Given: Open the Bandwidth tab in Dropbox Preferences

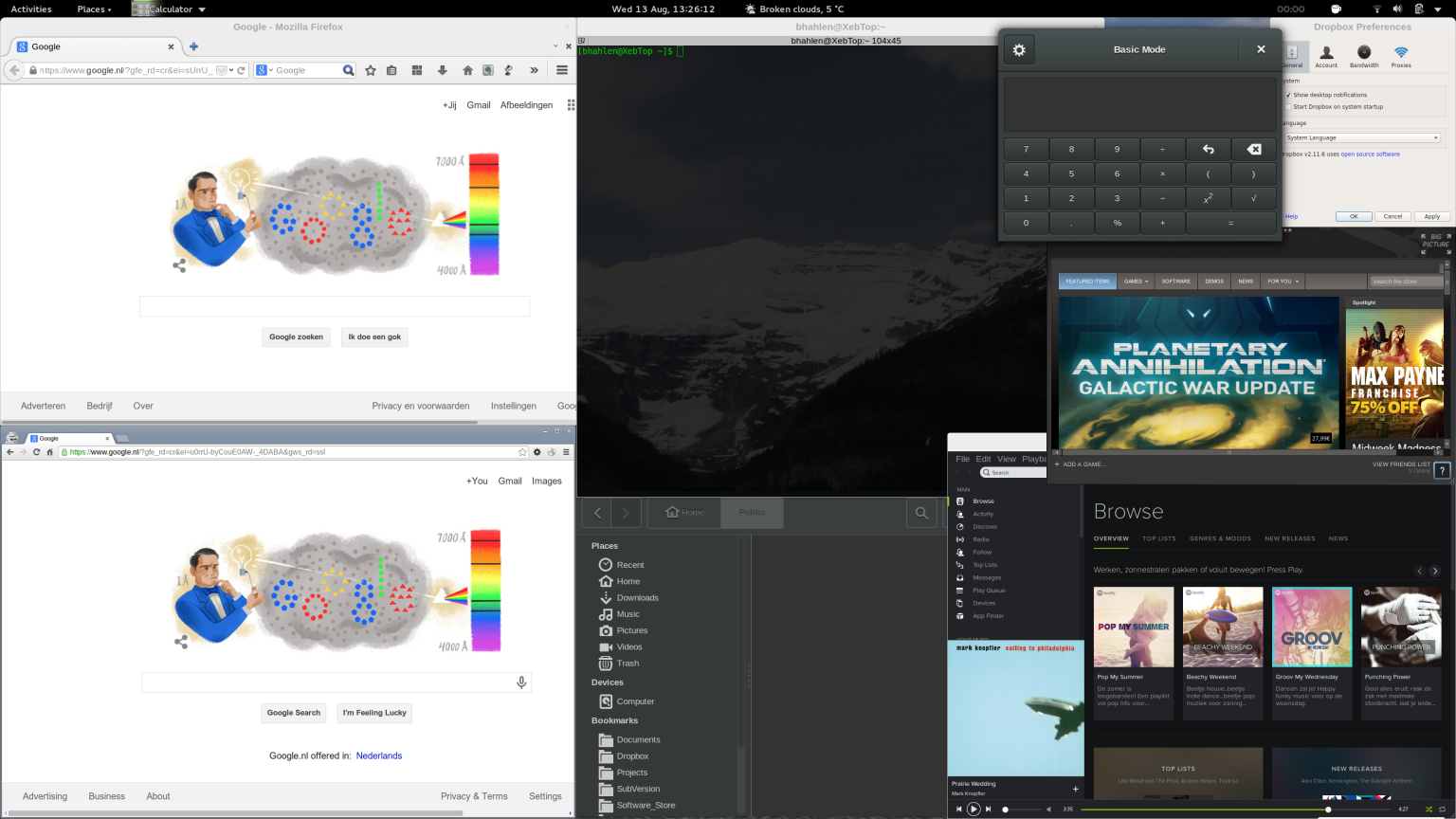Looking at the screenshot, I should click(1364, 57).
